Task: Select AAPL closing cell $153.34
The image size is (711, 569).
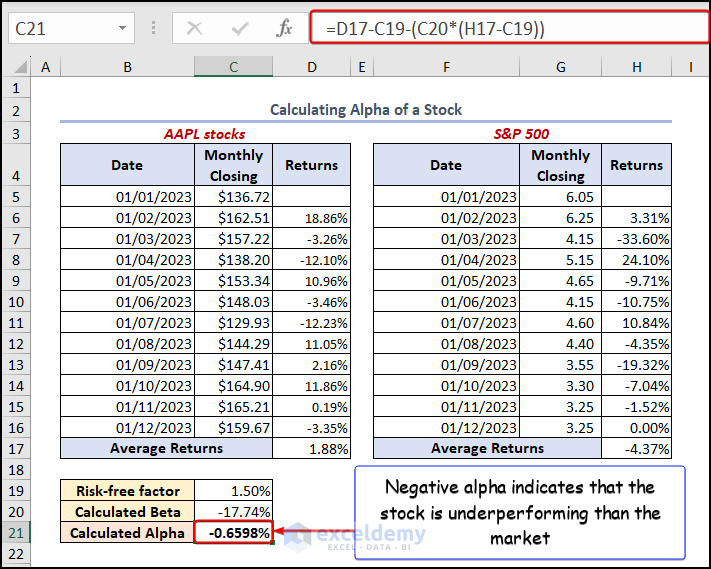Action: coord(234,281)
